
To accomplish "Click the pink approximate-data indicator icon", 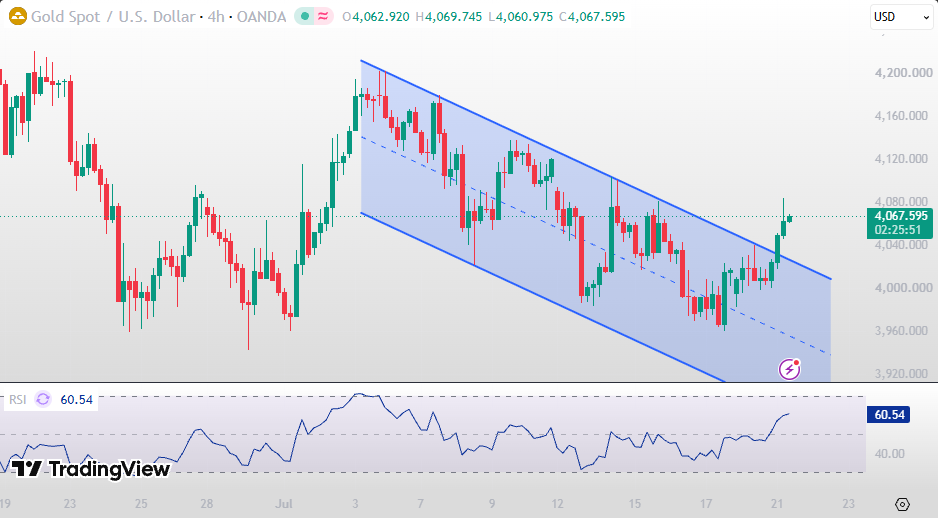I will 323,16.
